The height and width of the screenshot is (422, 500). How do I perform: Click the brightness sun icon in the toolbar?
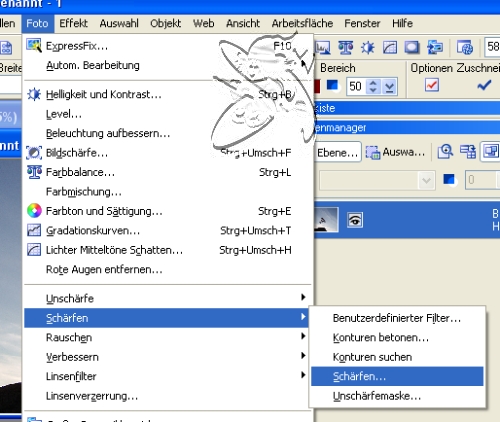click(368, 48)
